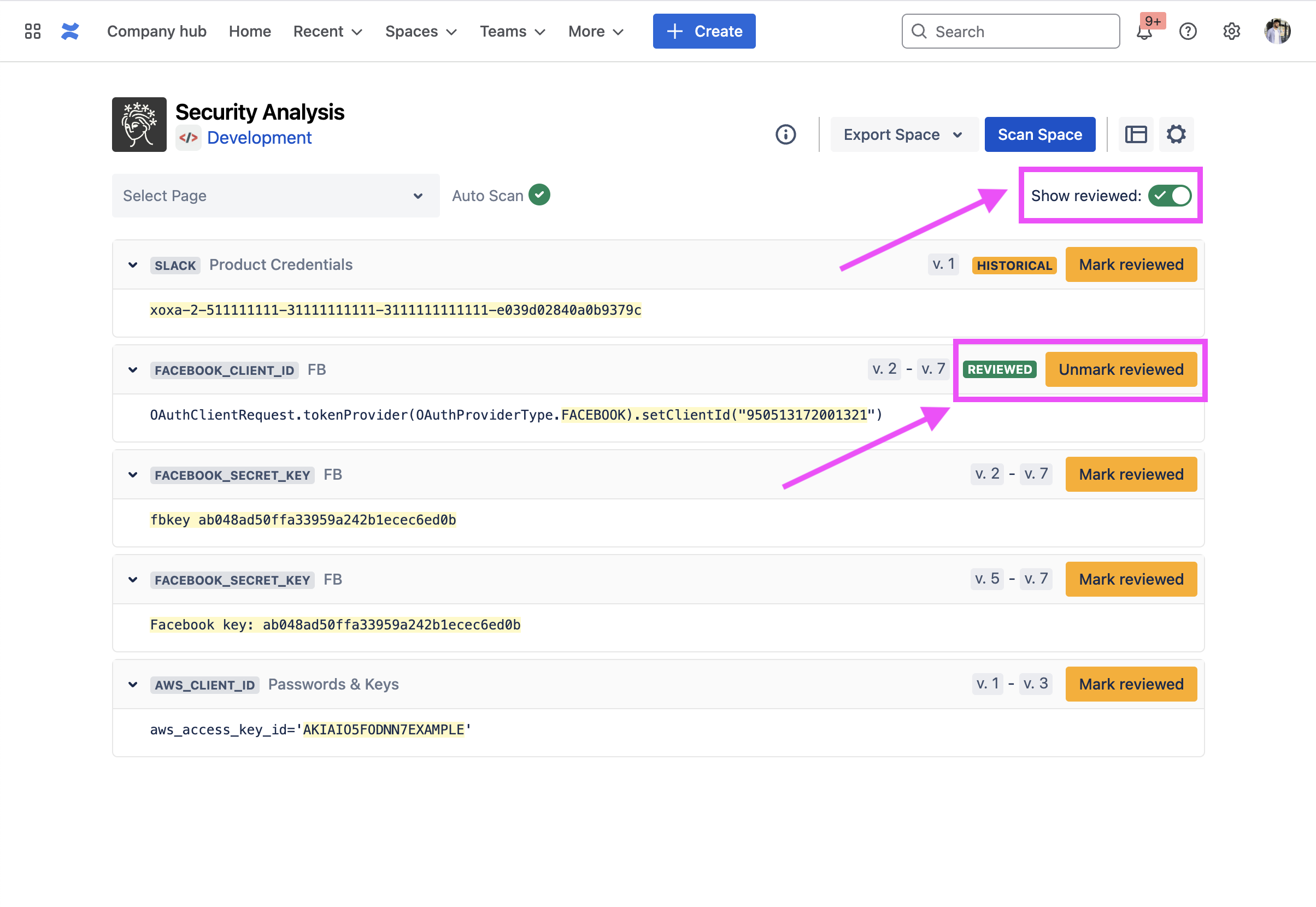
Task: Open the Teams menu
Action: [513, 31]
